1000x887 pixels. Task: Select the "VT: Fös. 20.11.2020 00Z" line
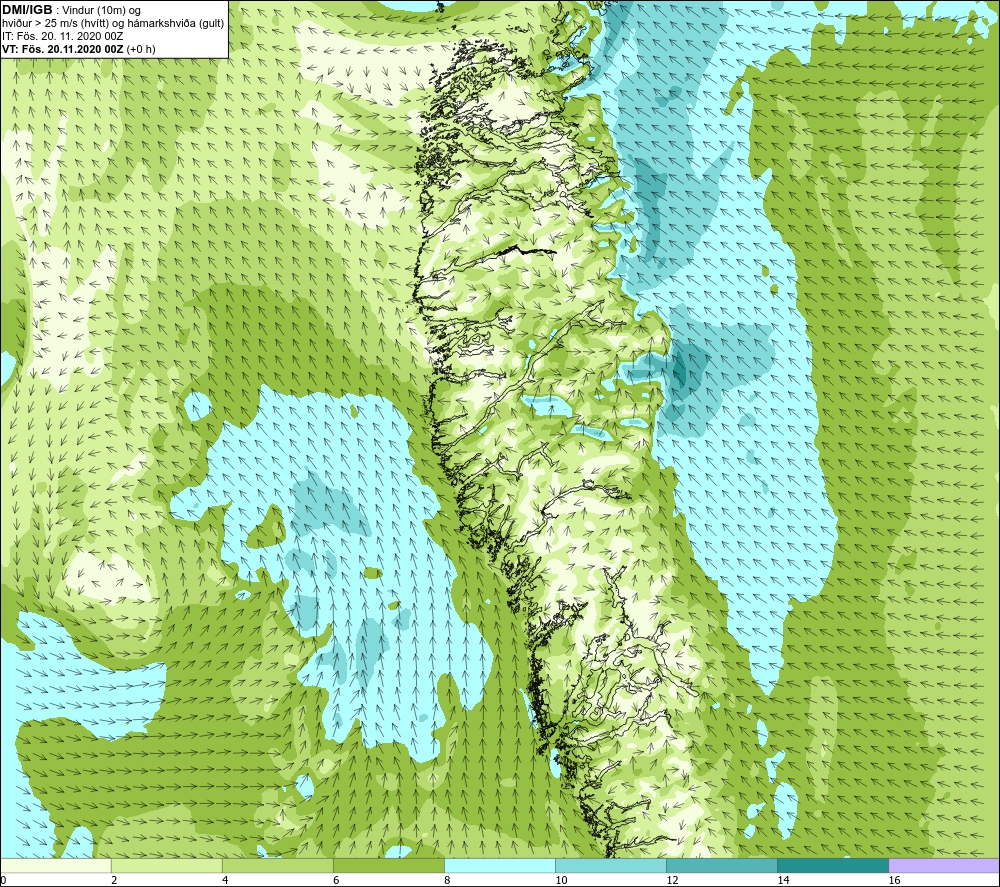[x=62, y=49]
